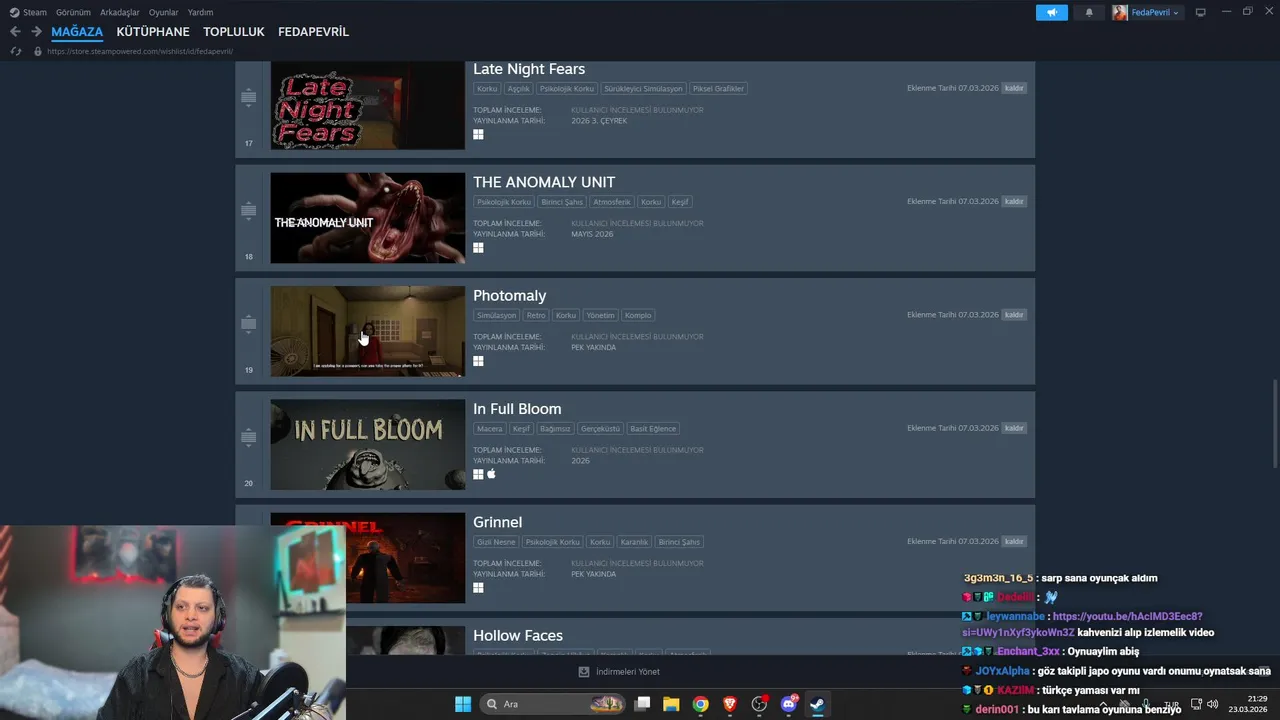This screenshot has height=720, width=1280.
Task: Switch to Big Picture display mode icon
Action: pos(1200,12)
